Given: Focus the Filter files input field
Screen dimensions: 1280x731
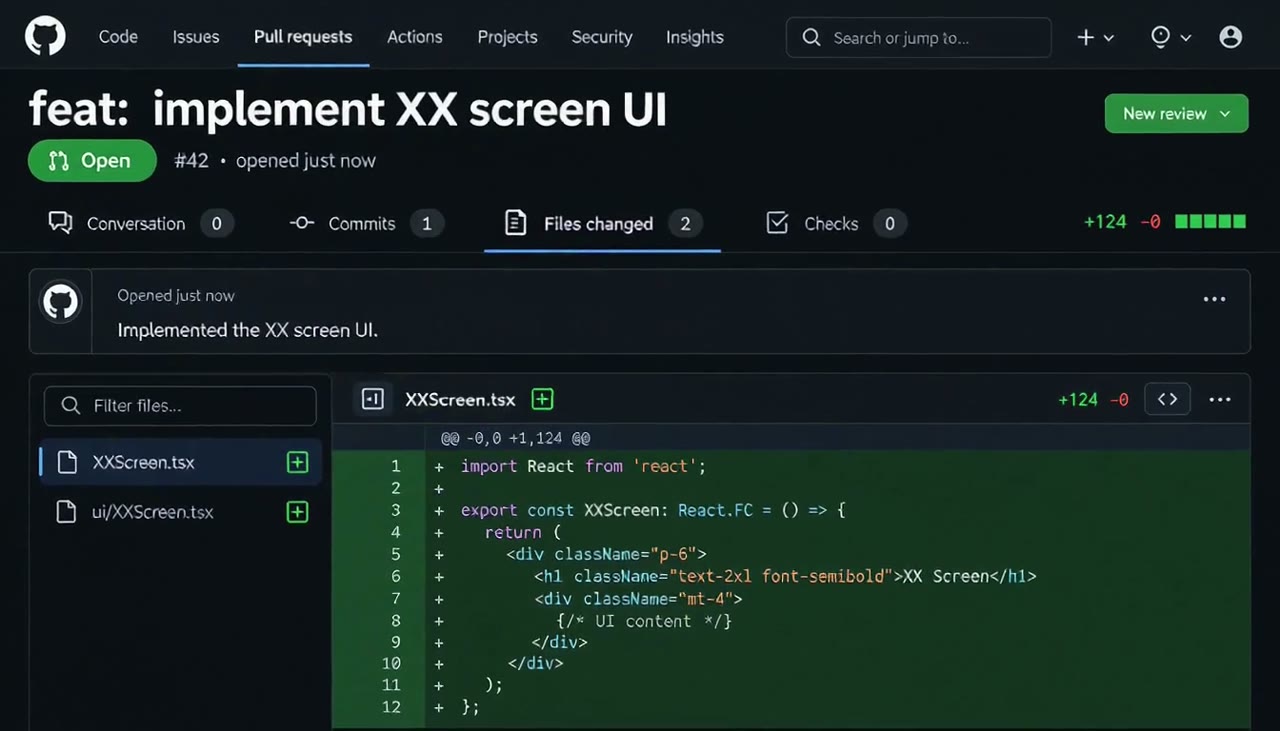Looking at the screenshot, I should 180,406.
